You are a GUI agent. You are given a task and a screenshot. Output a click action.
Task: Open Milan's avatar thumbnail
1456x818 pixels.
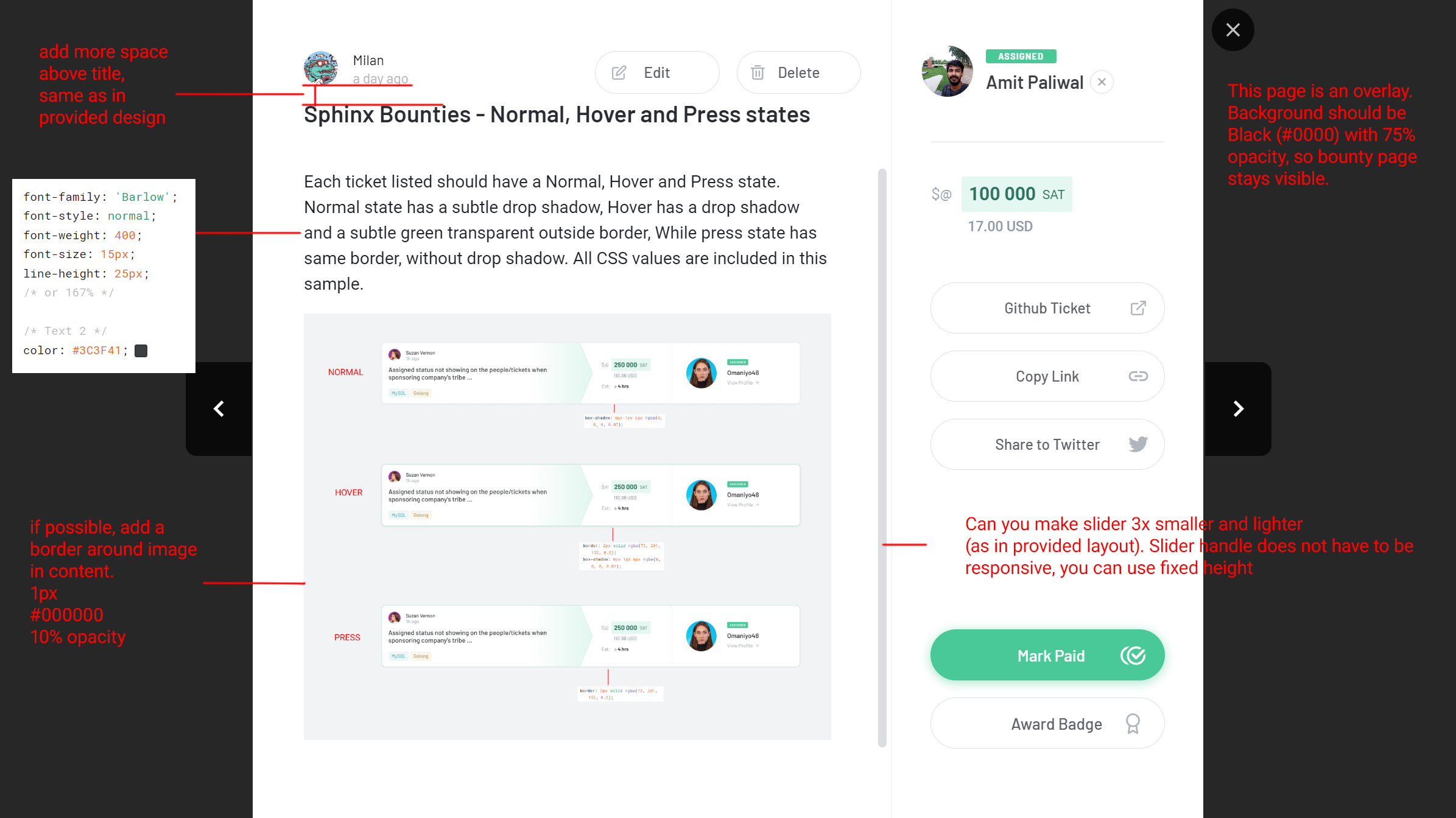321,69
